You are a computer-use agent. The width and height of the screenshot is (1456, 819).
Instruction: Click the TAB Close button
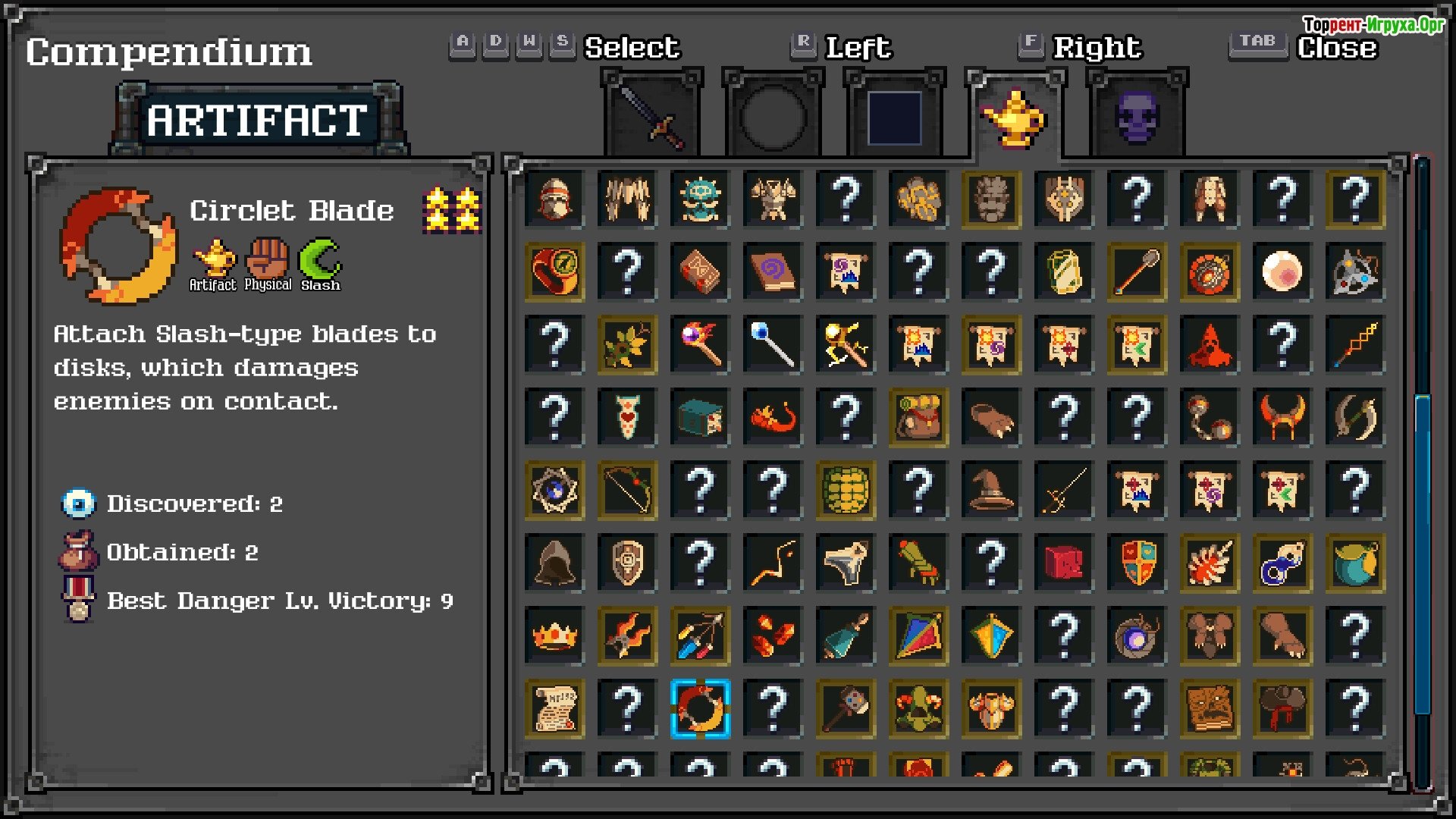1304,46
